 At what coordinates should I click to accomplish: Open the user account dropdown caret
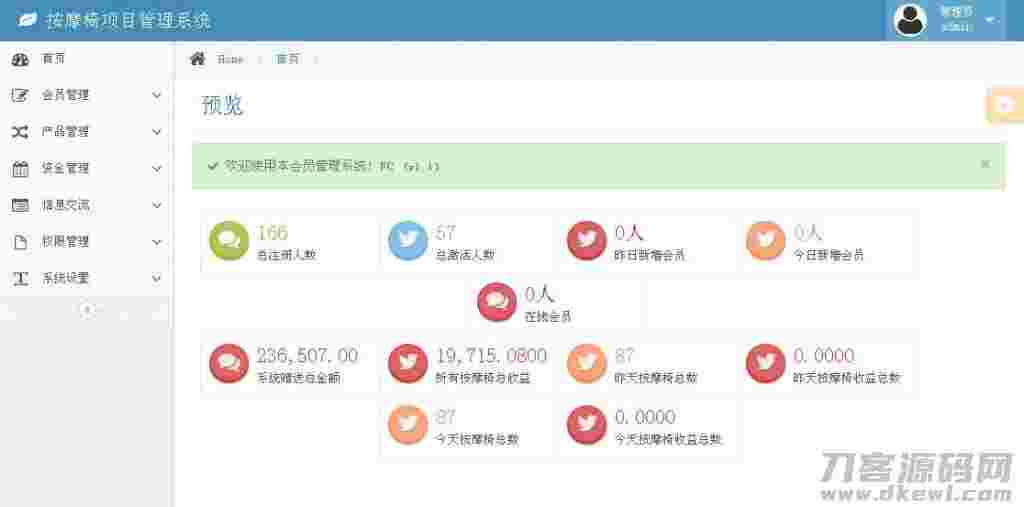(991, 20)
